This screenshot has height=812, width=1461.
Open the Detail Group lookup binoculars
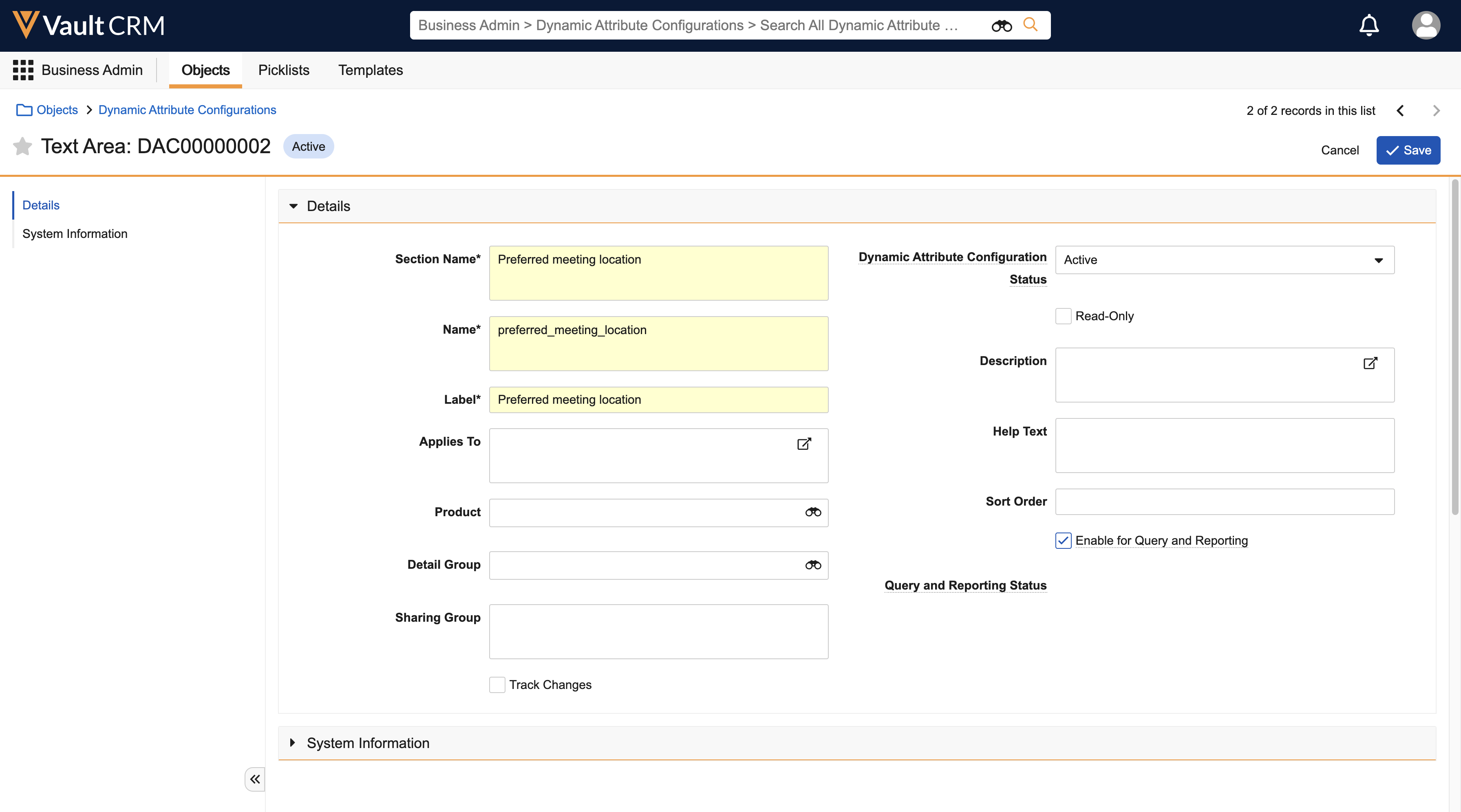813,566
